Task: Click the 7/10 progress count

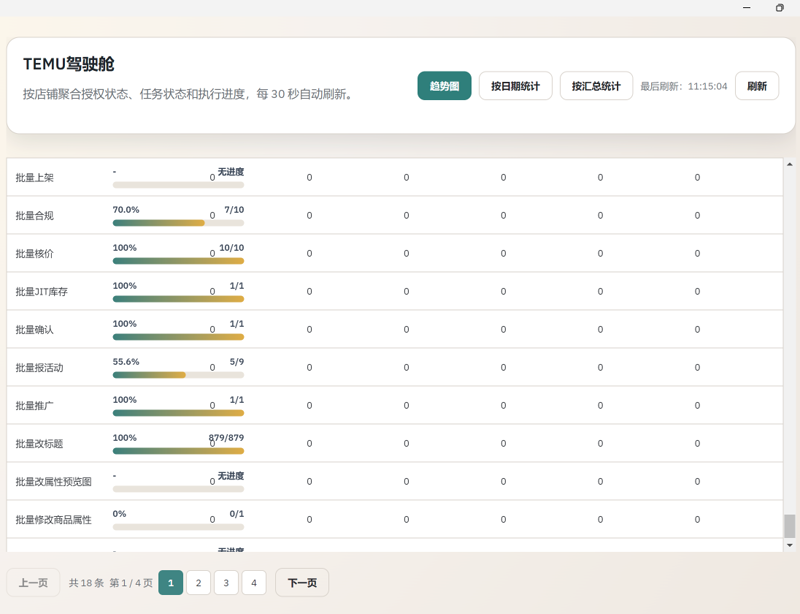Action: [x=234, y=210]
